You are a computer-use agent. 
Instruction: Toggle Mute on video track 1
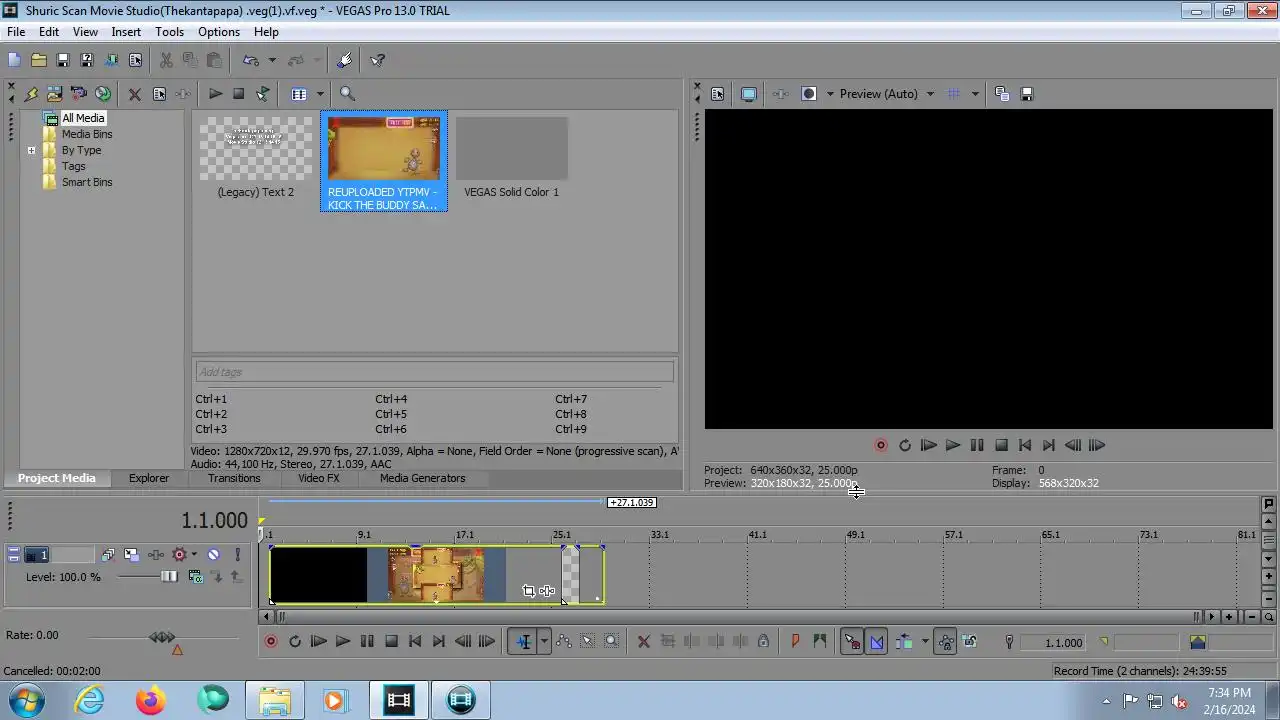[213, 554]
